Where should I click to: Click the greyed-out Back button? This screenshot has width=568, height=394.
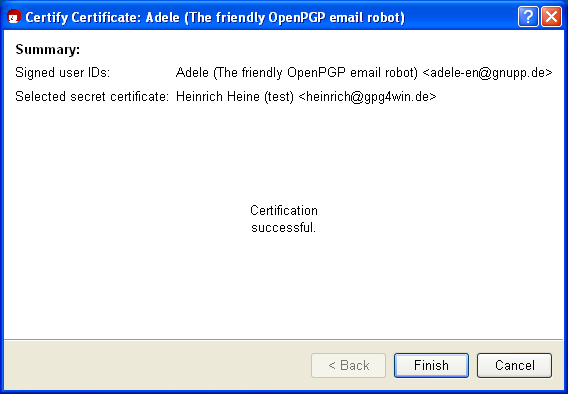[x=348, y=365]
